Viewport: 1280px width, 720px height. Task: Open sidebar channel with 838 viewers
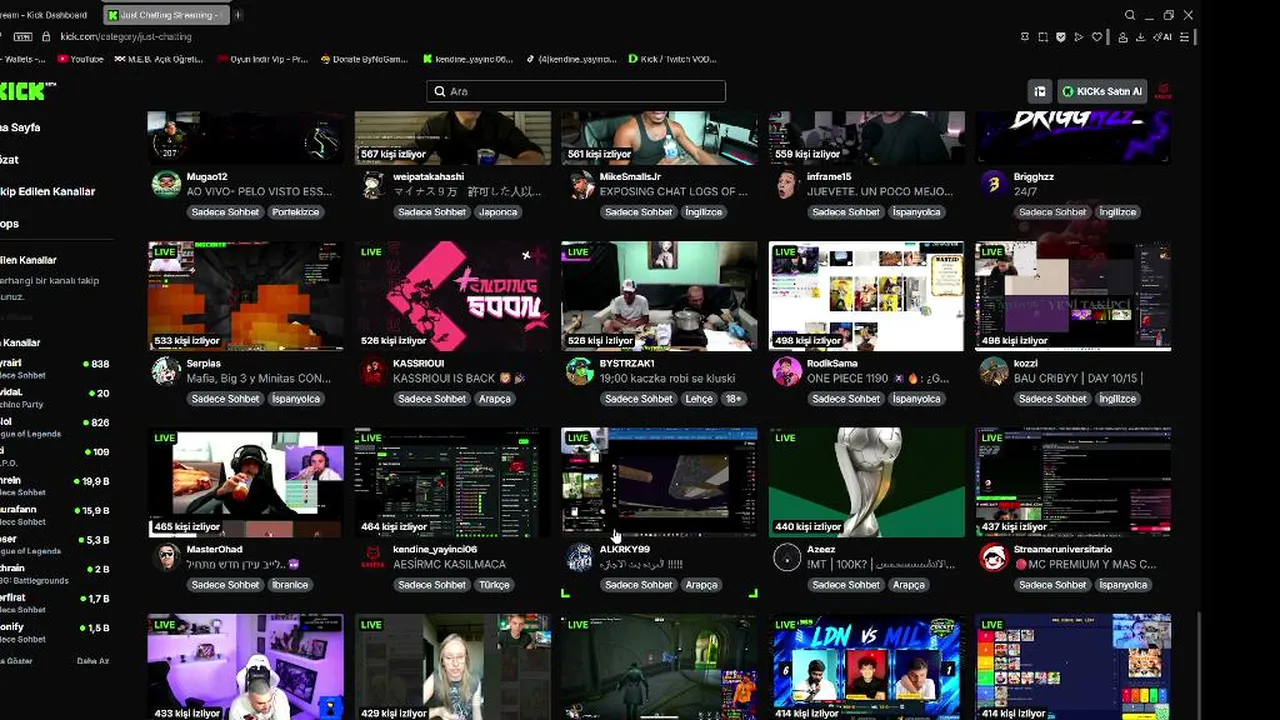[x=55, y=369]
